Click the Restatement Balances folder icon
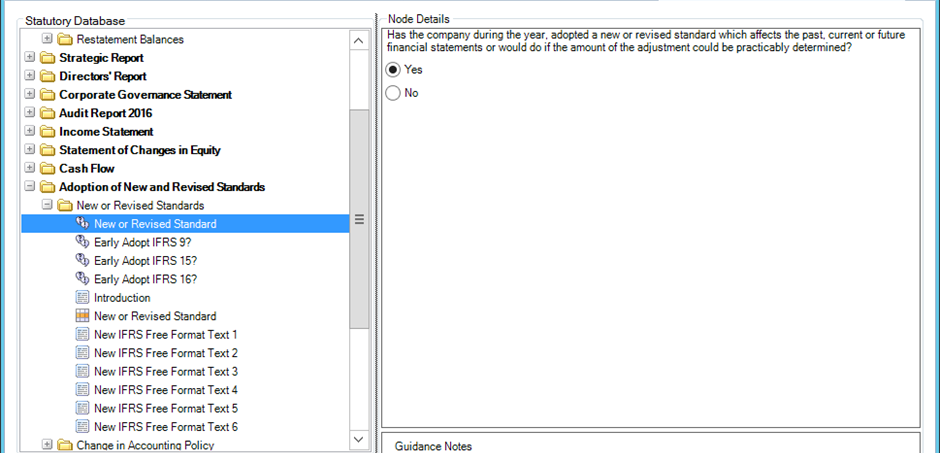Screen dimensions: 940x453 coord(64,40)
